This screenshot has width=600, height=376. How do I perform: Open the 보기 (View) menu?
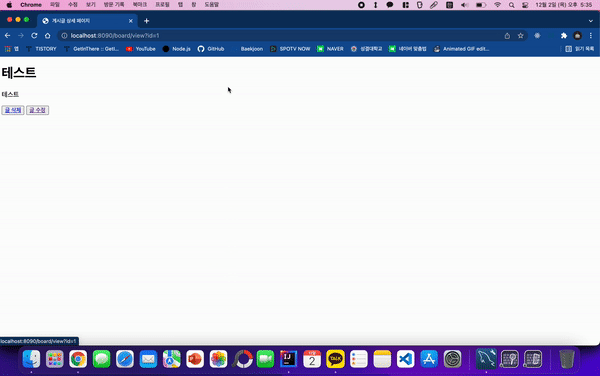[91, 5]
